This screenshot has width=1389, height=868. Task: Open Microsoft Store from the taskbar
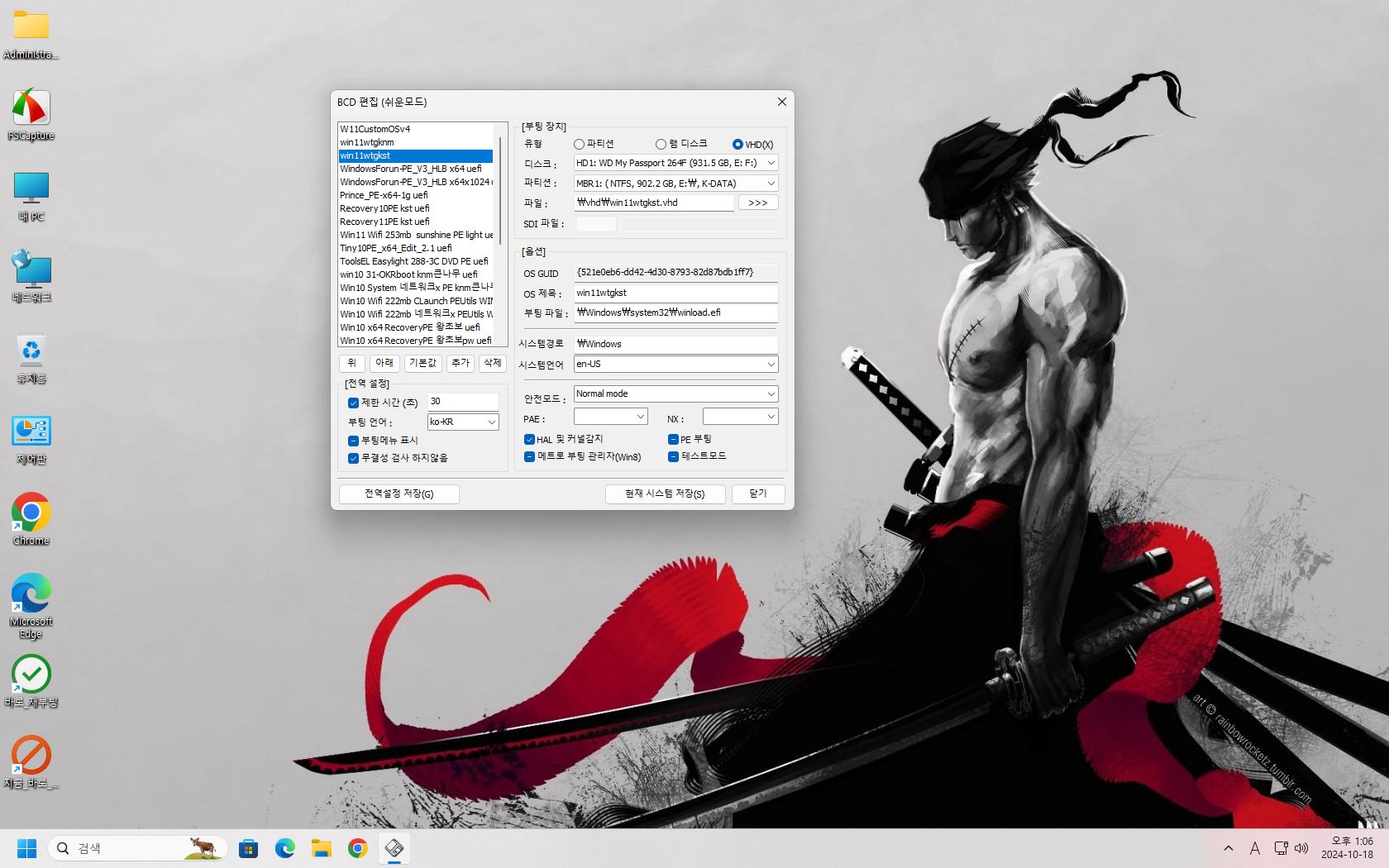point(249,848)
